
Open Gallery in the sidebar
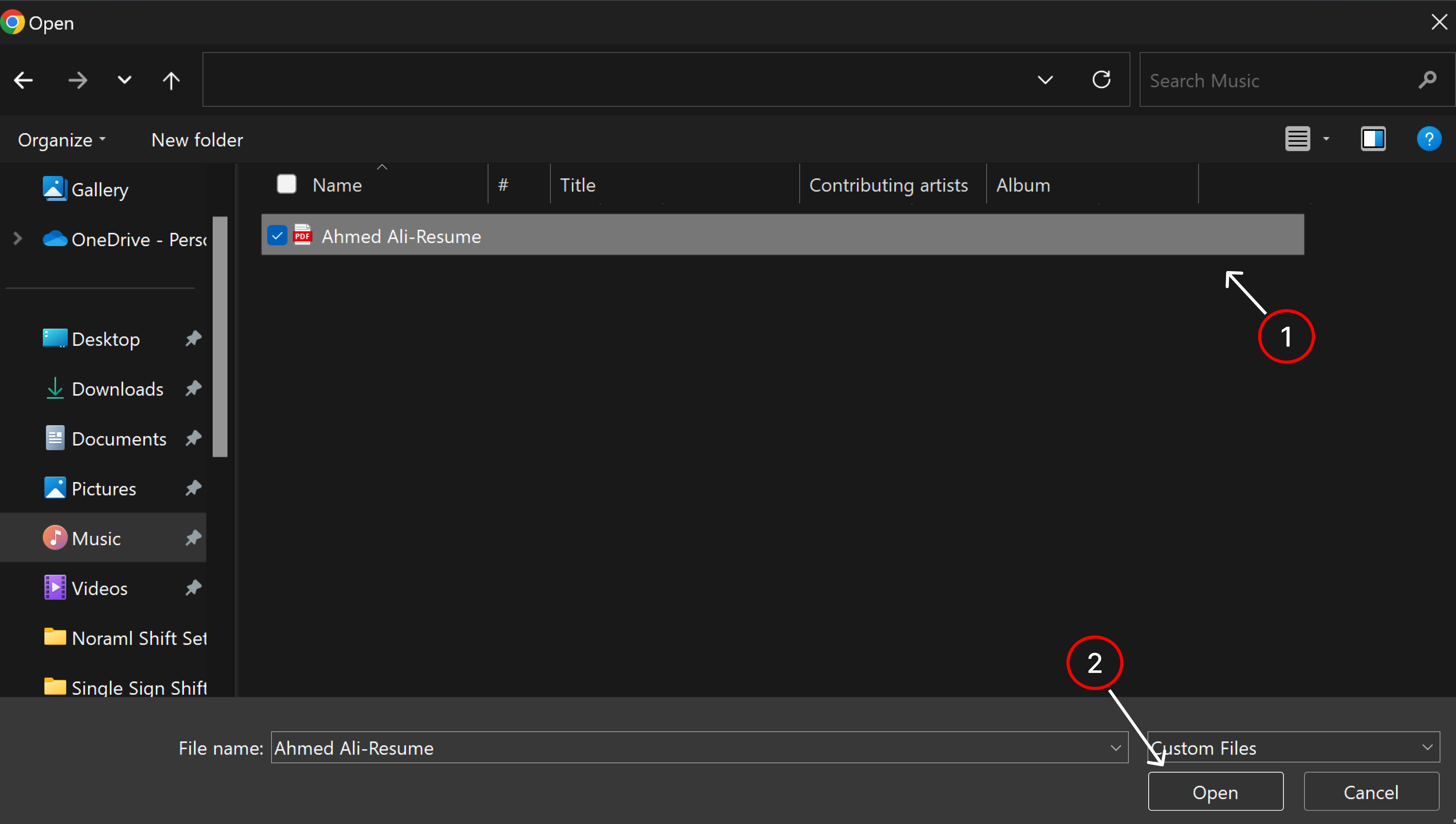tap(86, 189)
